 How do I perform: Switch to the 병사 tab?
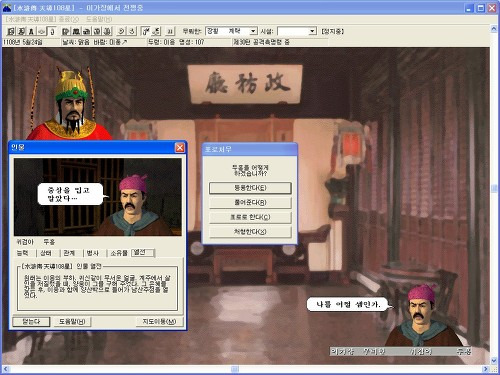[93, 253]
